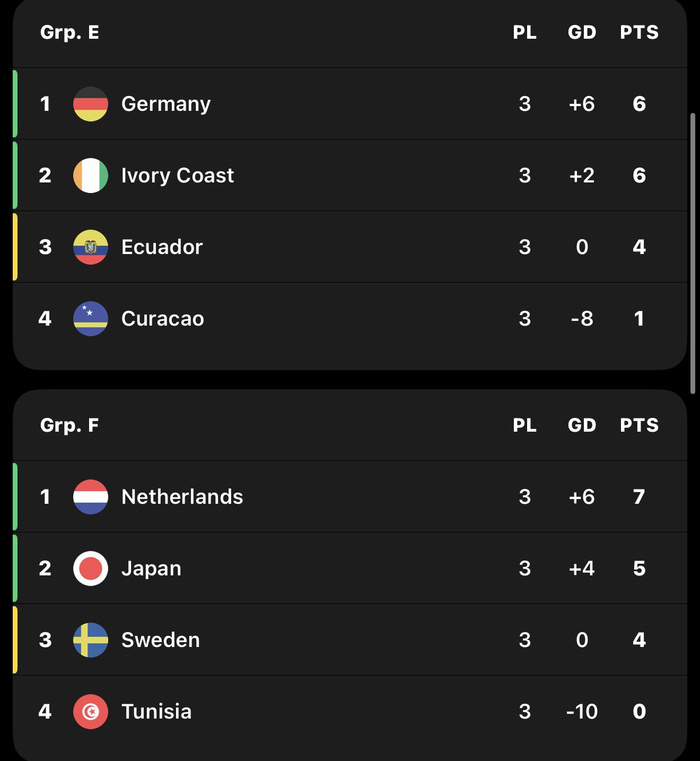Screen dimensions: 700x761
Task: Tap the Japan flag icon
Action: [x=90, y=568]
